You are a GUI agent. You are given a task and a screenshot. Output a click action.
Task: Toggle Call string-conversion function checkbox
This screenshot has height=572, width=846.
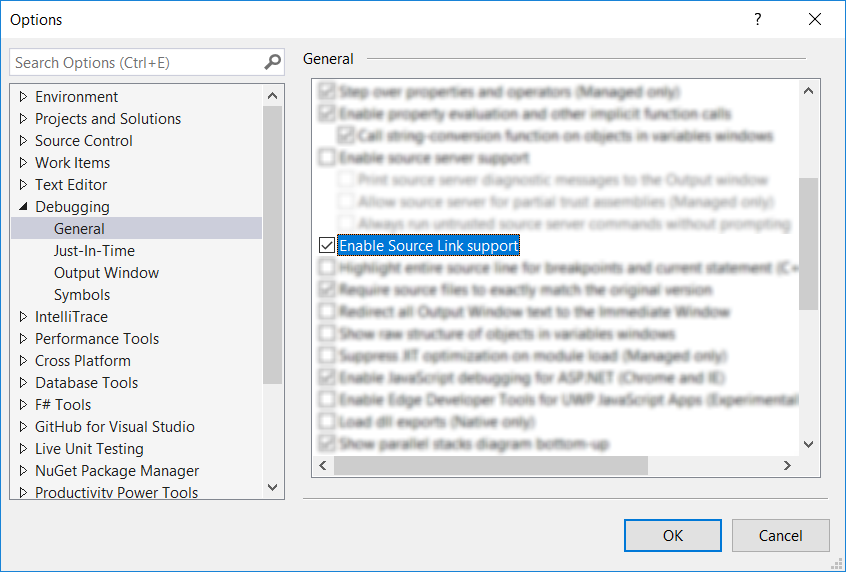coord(345,135)
